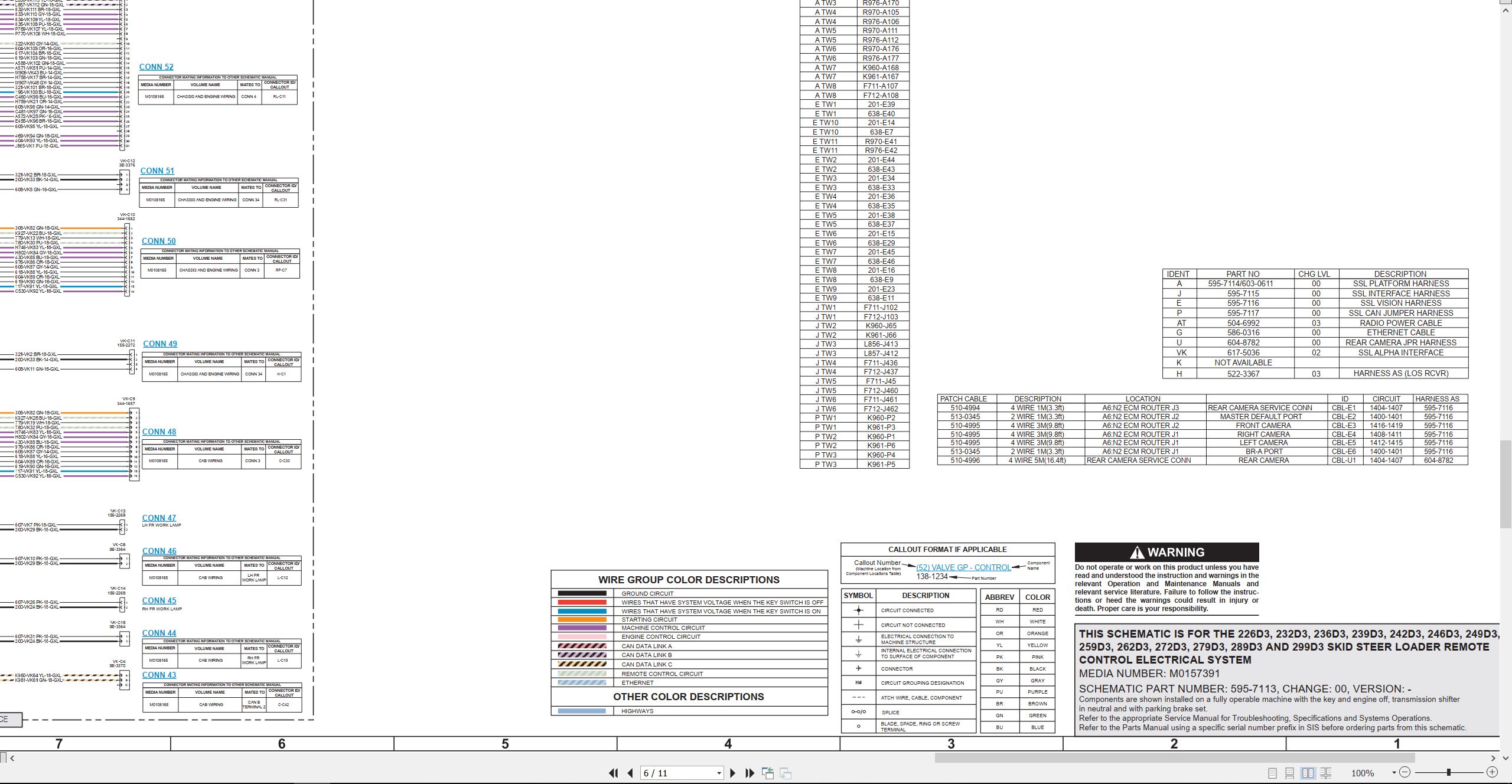Click the horizontal scrollbar left arrow

click(12, 758)
